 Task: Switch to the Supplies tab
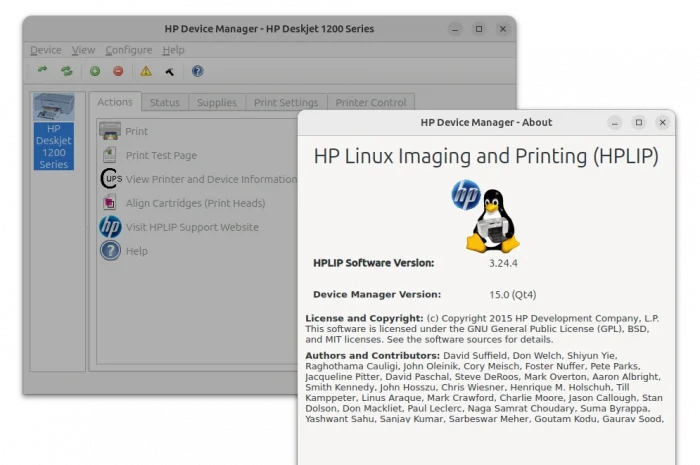point(217,102)
